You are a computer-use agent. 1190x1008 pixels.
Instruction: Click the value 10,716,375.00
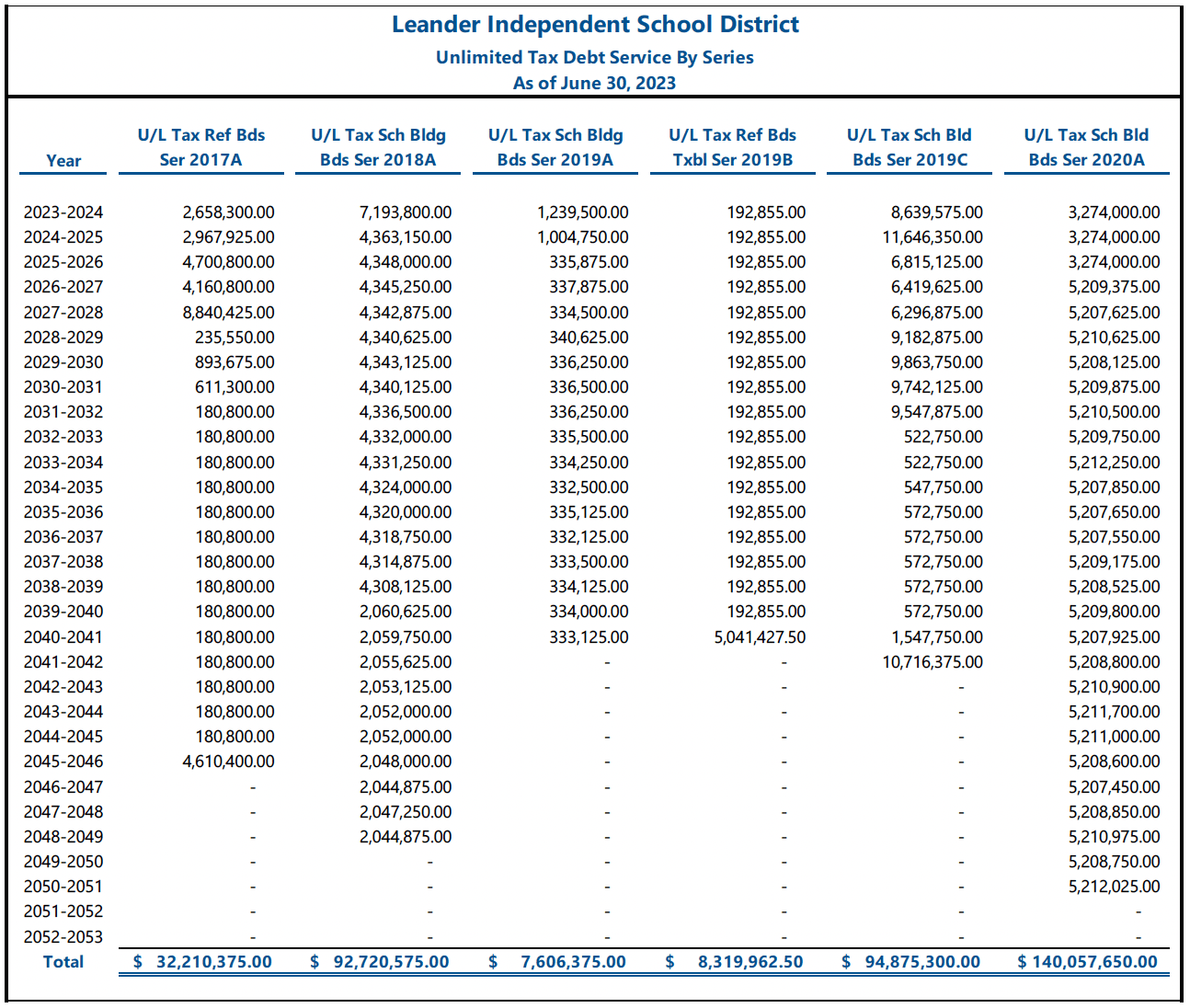933,662
